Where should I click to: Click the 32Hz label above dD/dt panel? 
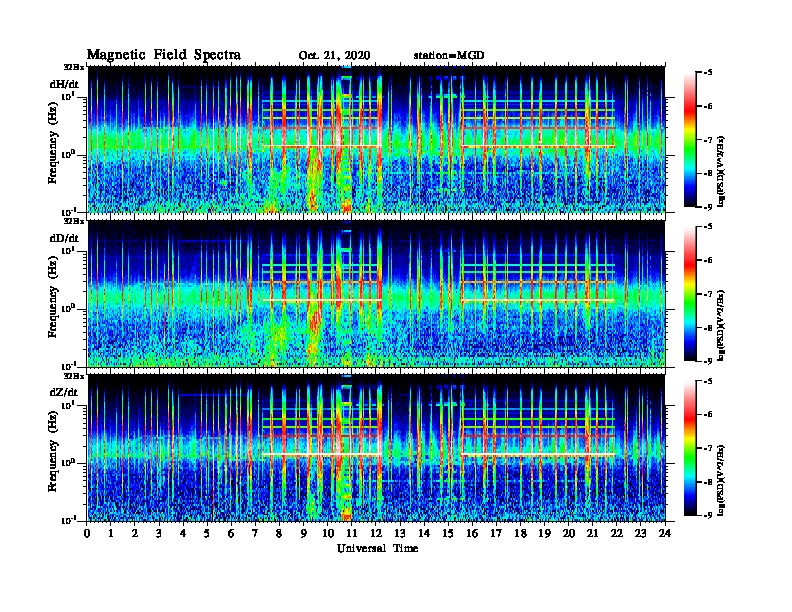(x=73, y=221)
